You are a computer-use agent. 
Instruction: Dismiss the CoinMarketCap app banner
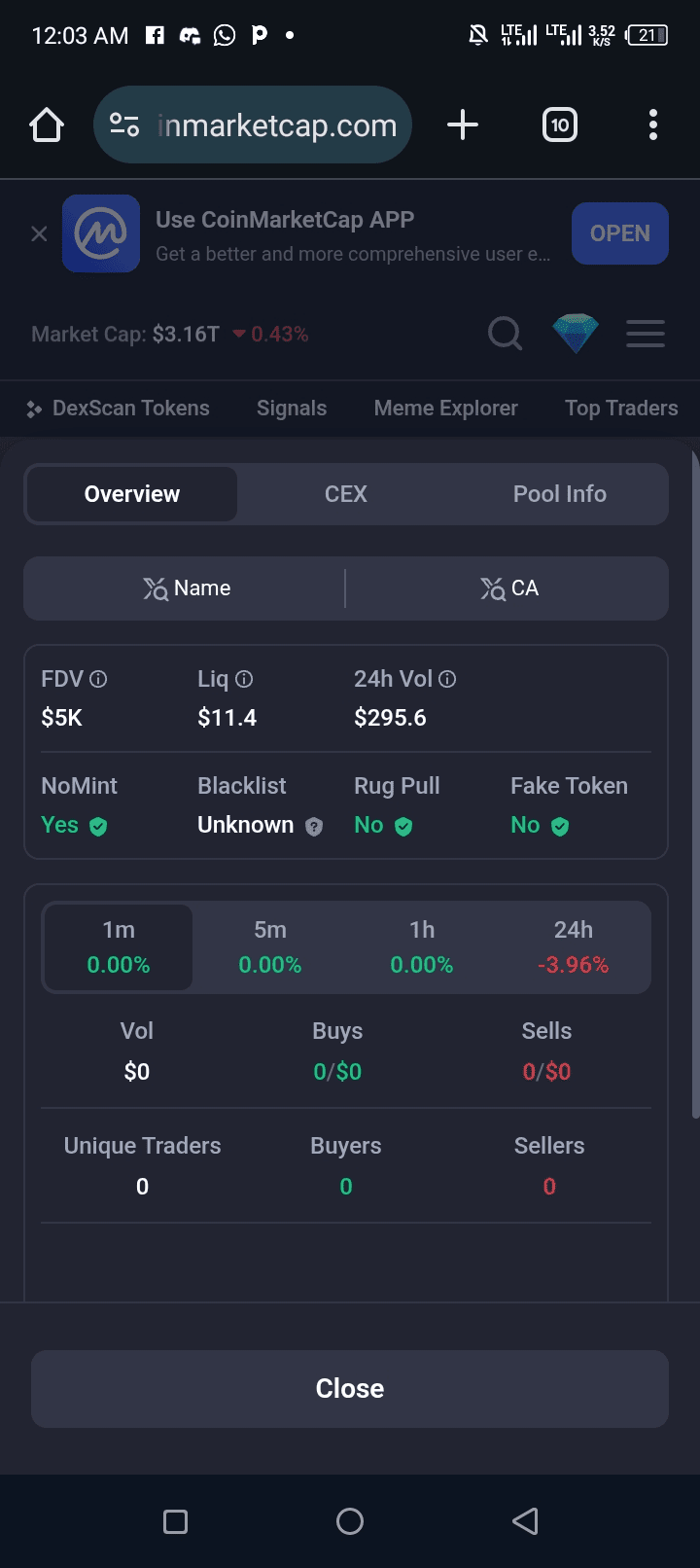click(x=39, y=233)
